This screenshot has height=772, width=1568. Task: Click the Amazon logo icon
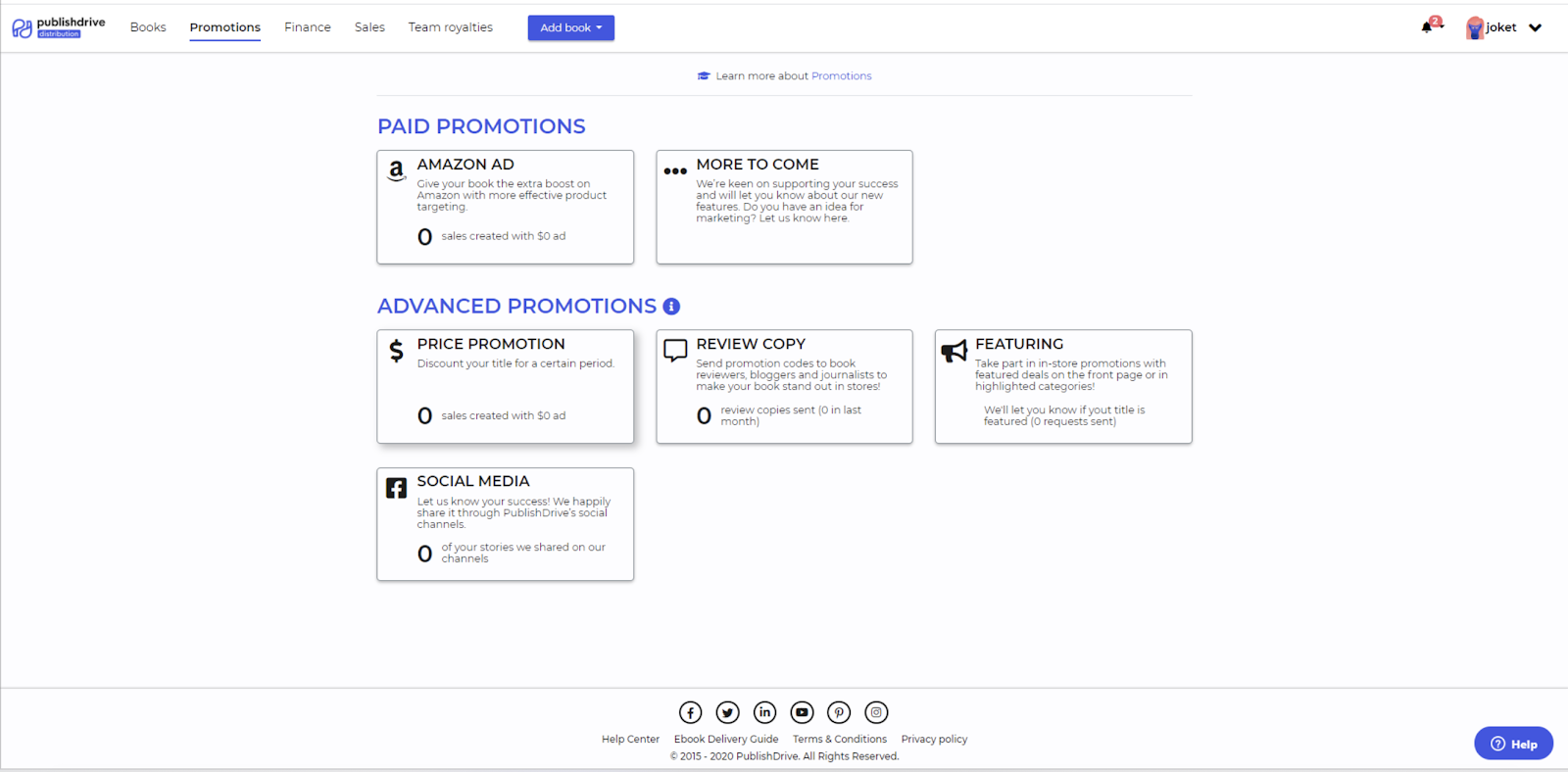coord(396,170)
